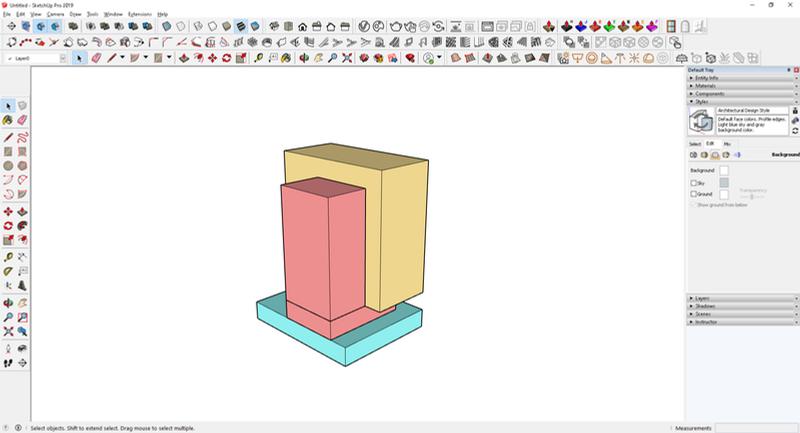Click the Shaded With Textures style icon
800x433 pixels.
coord(241,26)
